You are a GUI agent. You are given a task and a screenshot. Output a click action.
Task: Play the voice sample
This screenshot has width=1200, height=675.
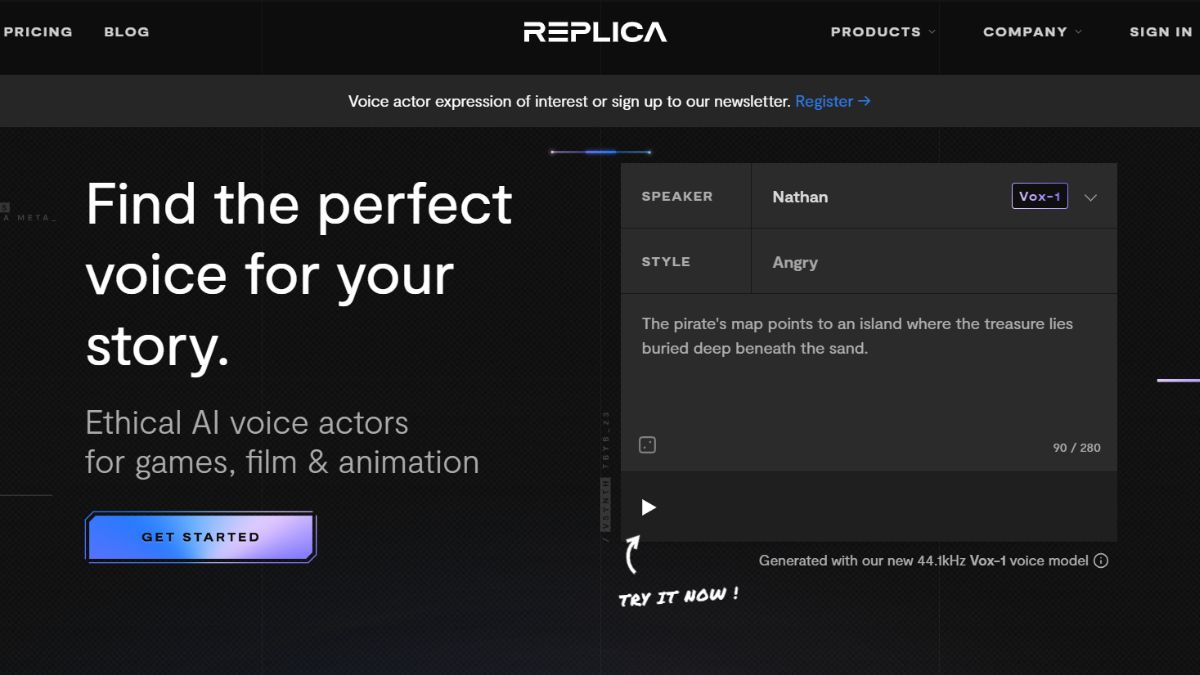click(x=648, y=507)
